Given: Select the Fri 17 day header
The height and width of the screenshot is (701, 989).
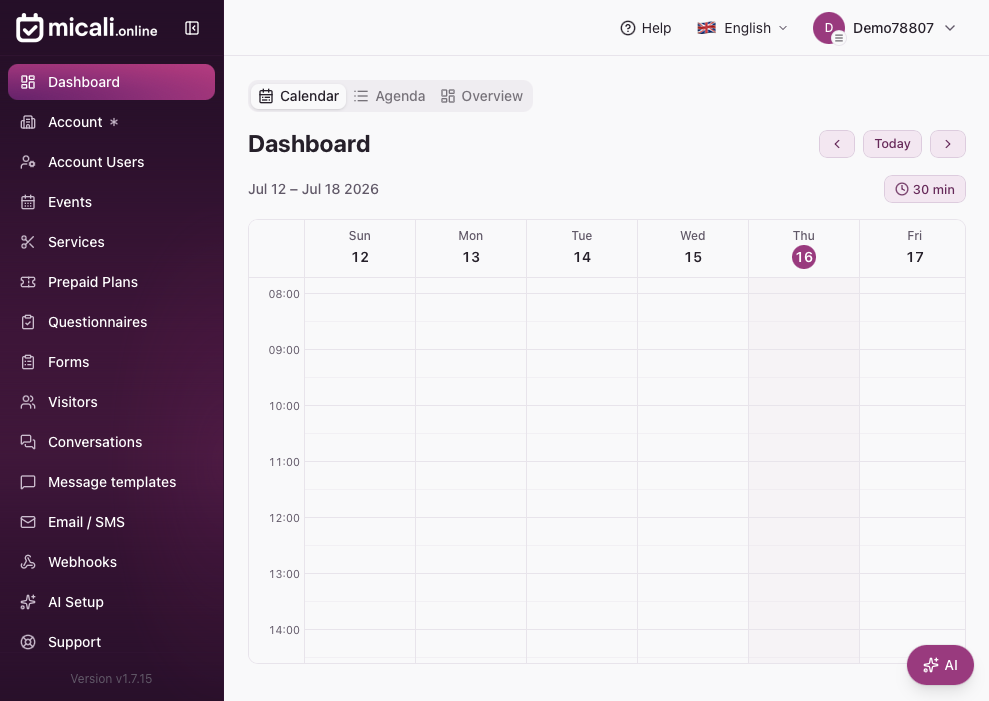Looking at the screenshot, I should coord(913,248).
